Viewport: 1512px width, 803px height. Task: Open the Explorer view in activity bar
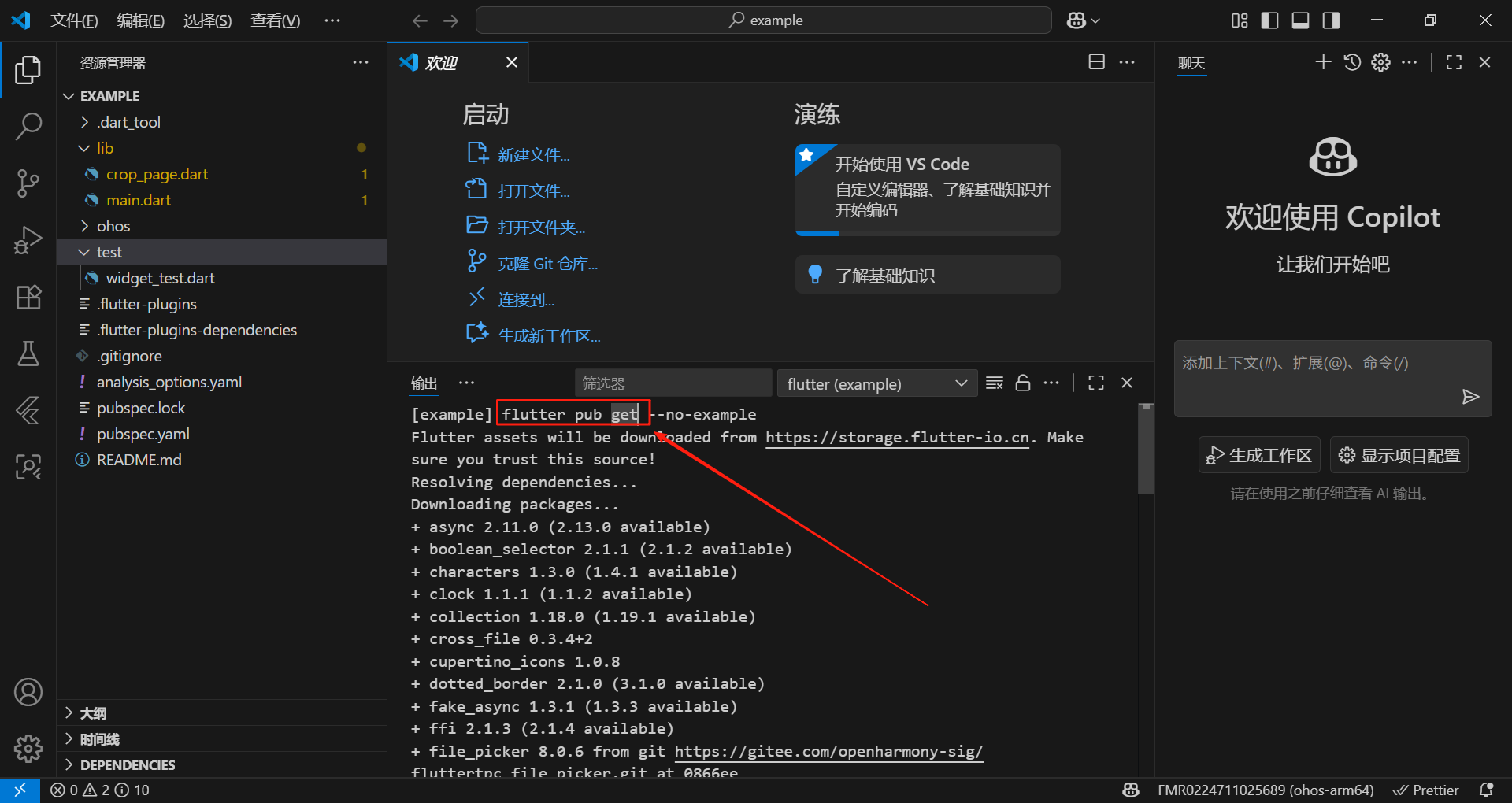point(28,70)
